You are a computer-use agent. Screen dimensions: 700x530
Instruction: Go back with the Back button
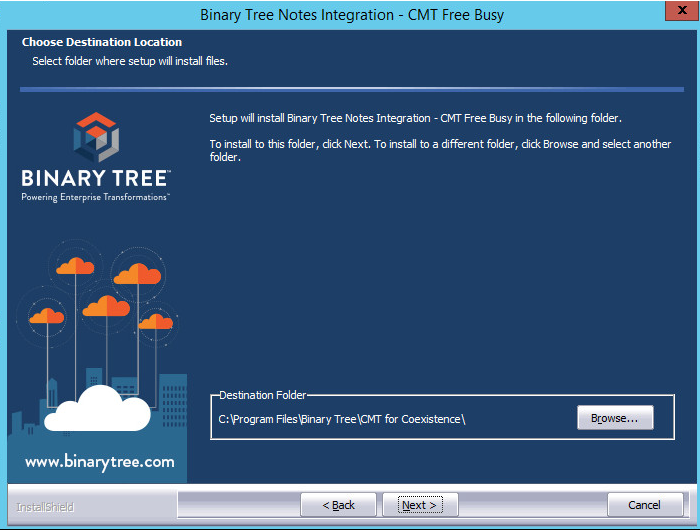(338, 505)
